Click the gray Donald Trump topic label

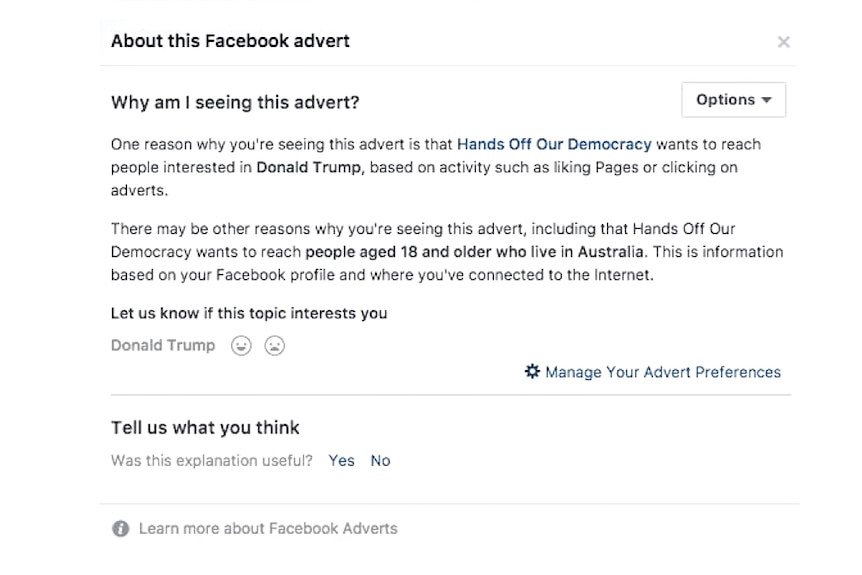[x=163, y=345]
